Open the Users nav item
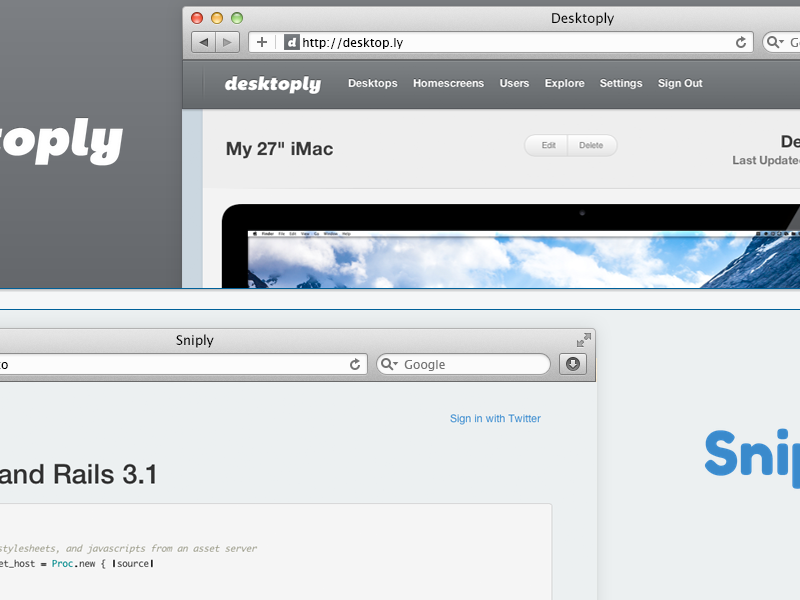 (514, 83)
